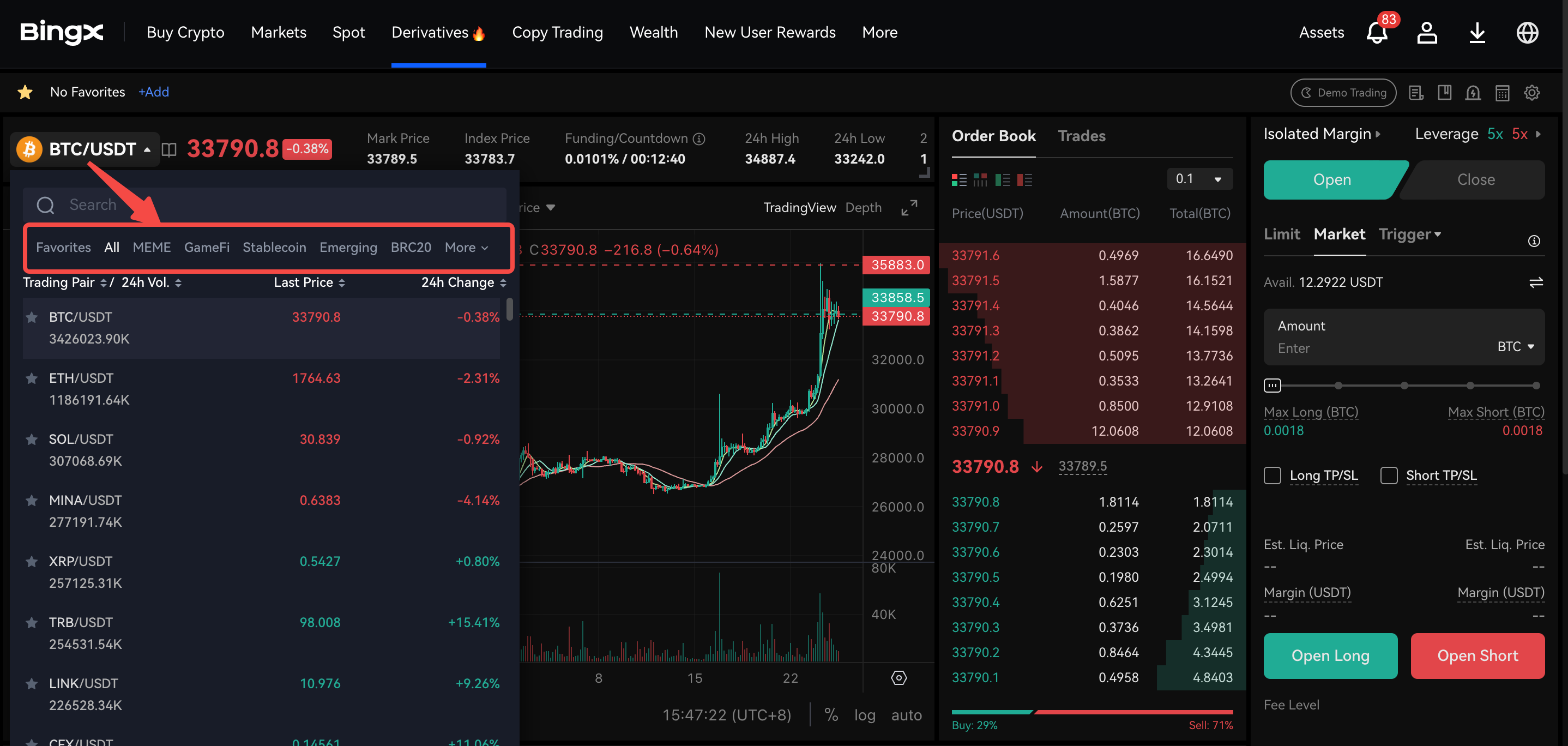Click the user profile icon
The height and width of the screenshot is (746, 1568).
[1427, 33]
